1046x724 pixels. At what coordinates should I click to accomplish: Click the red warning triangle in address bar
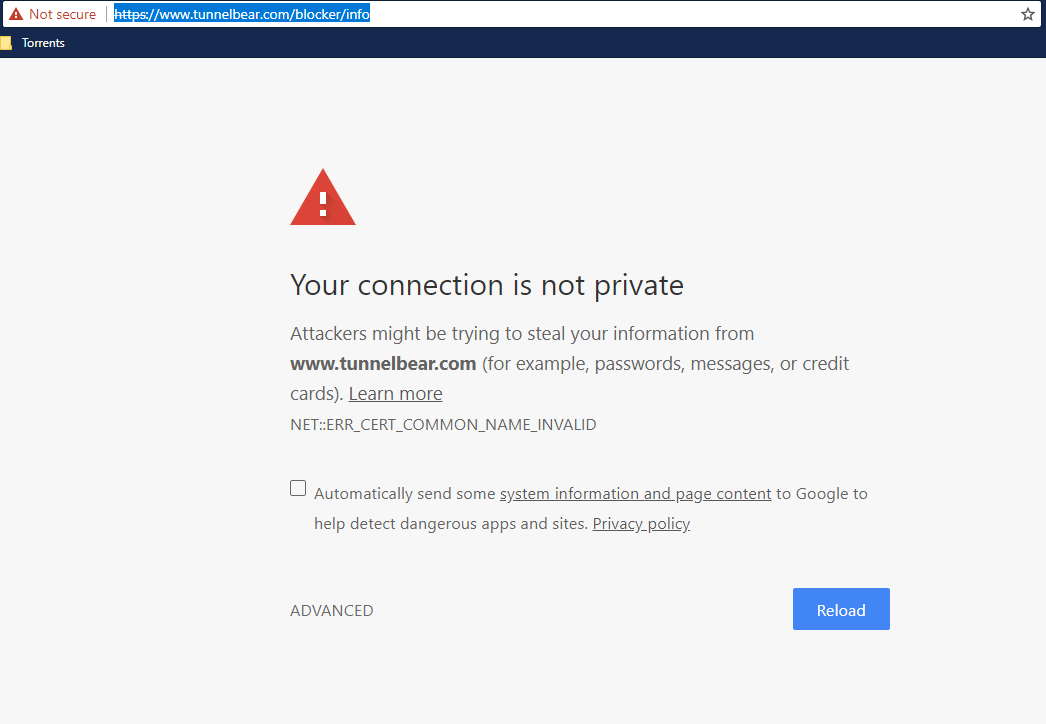pos(16,14)
